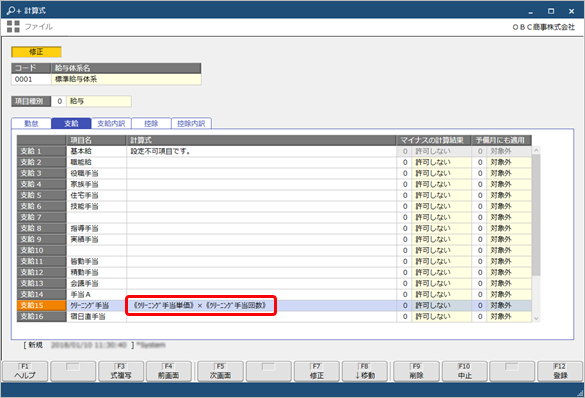Switch to the 控除 tab

pos(151,123)
